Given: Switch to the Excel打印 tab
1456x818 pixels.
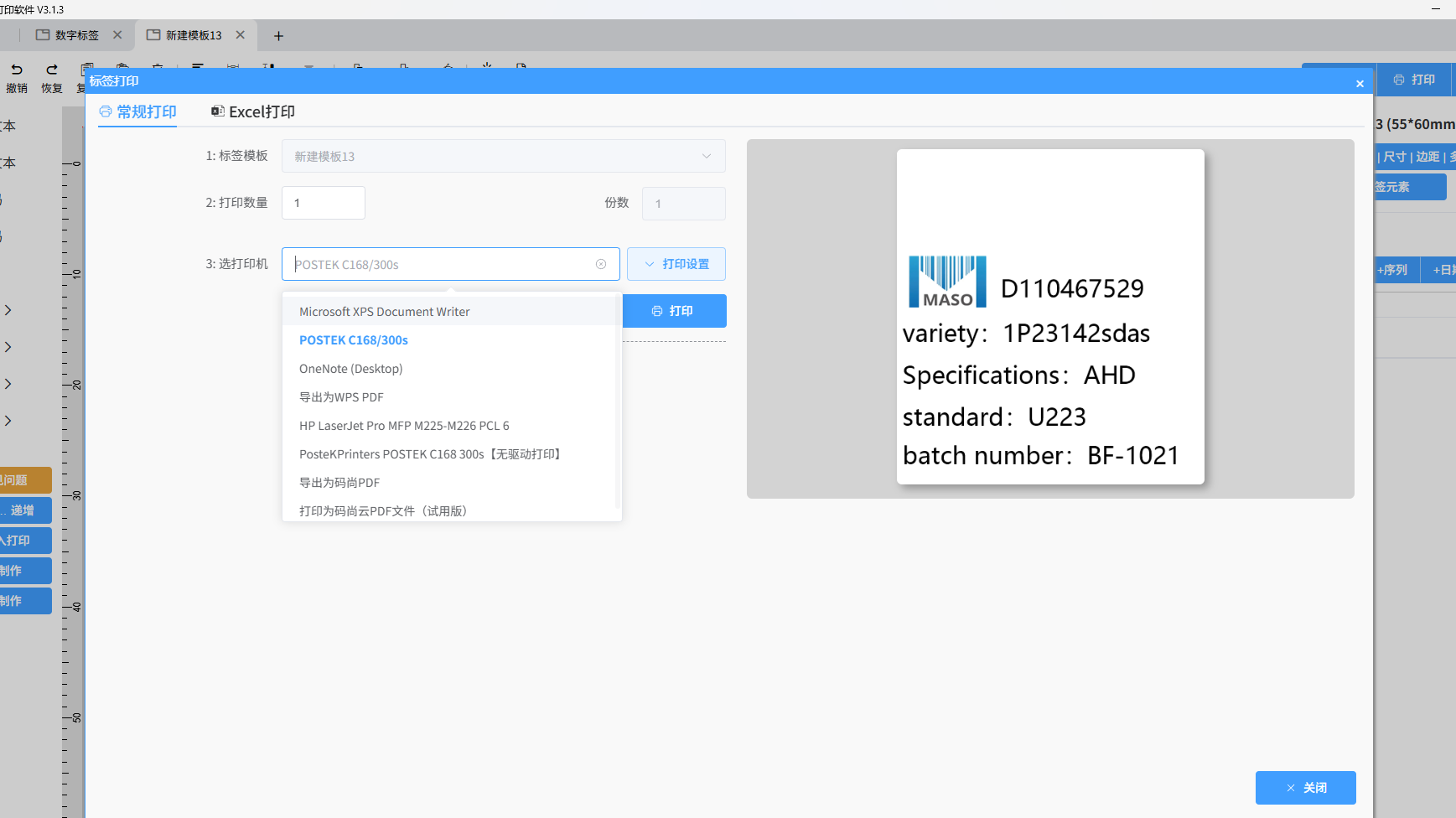Looking at the screenshot, I should [x=253, y=111].
